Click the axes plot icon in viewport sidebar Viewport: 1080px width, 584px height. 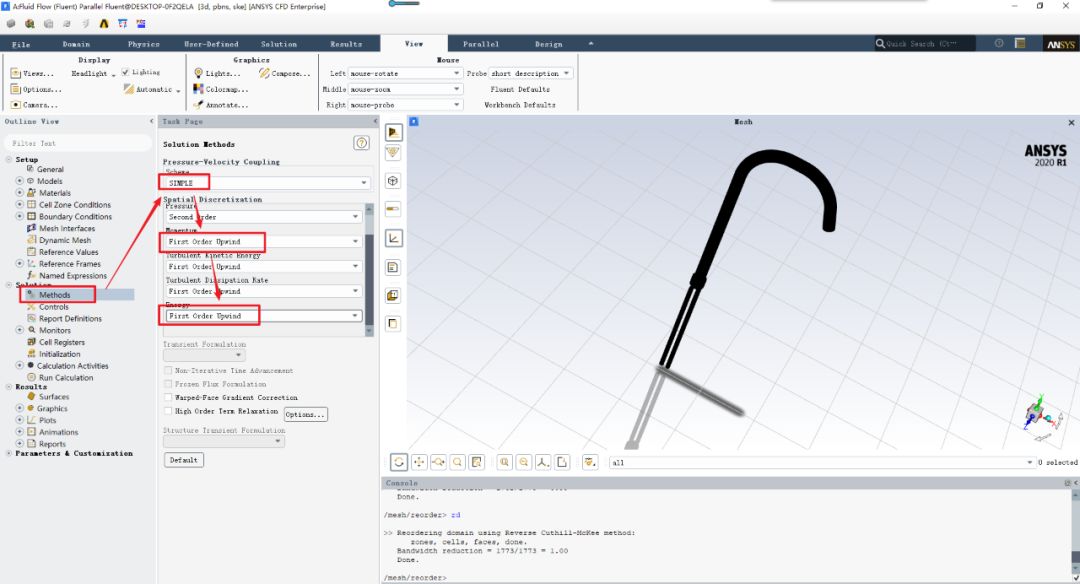pyautogui.click(x=393, y=238)
